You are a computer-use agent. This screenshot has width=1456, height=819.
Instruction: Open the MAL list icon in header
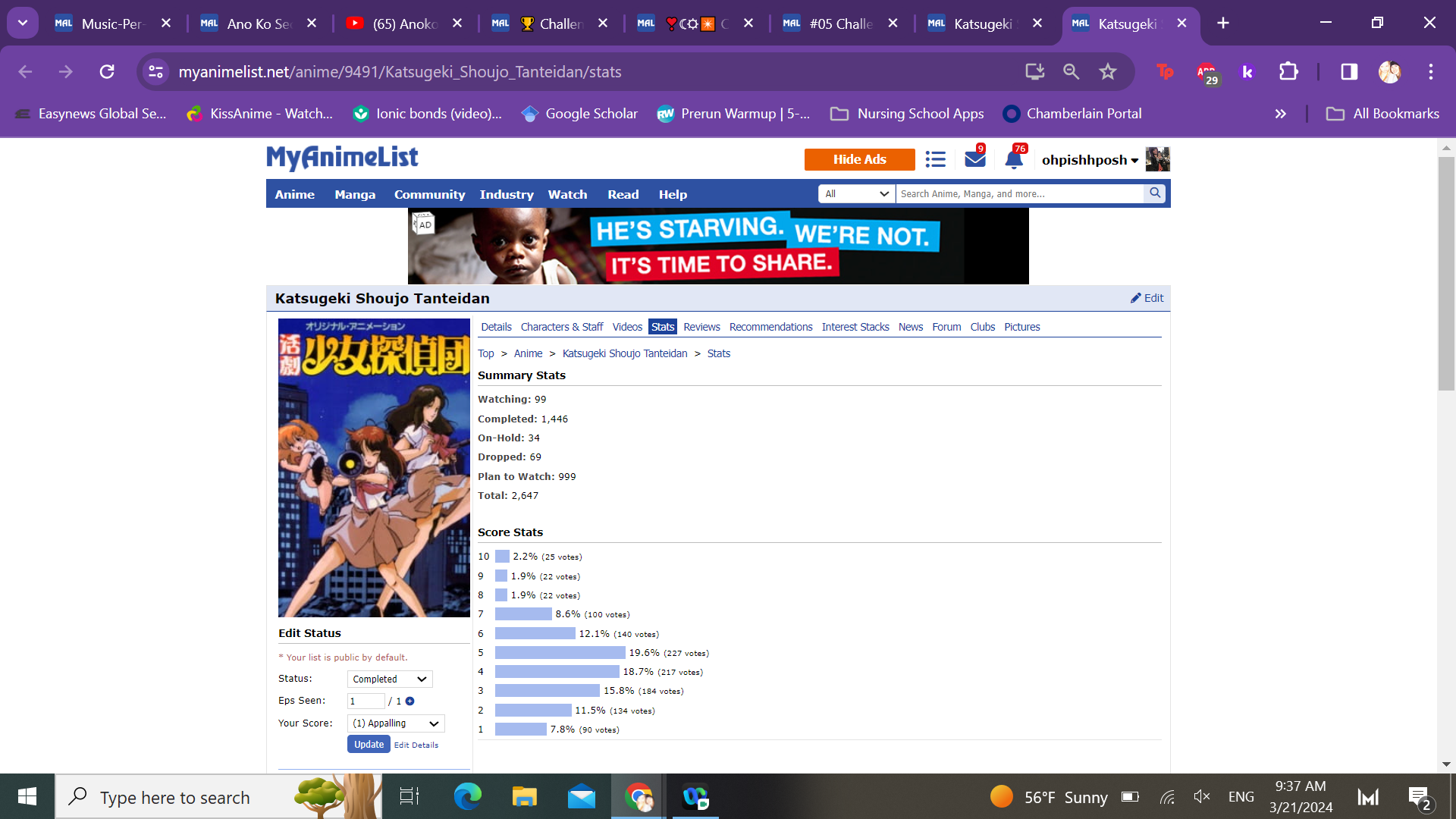point(935,159)
